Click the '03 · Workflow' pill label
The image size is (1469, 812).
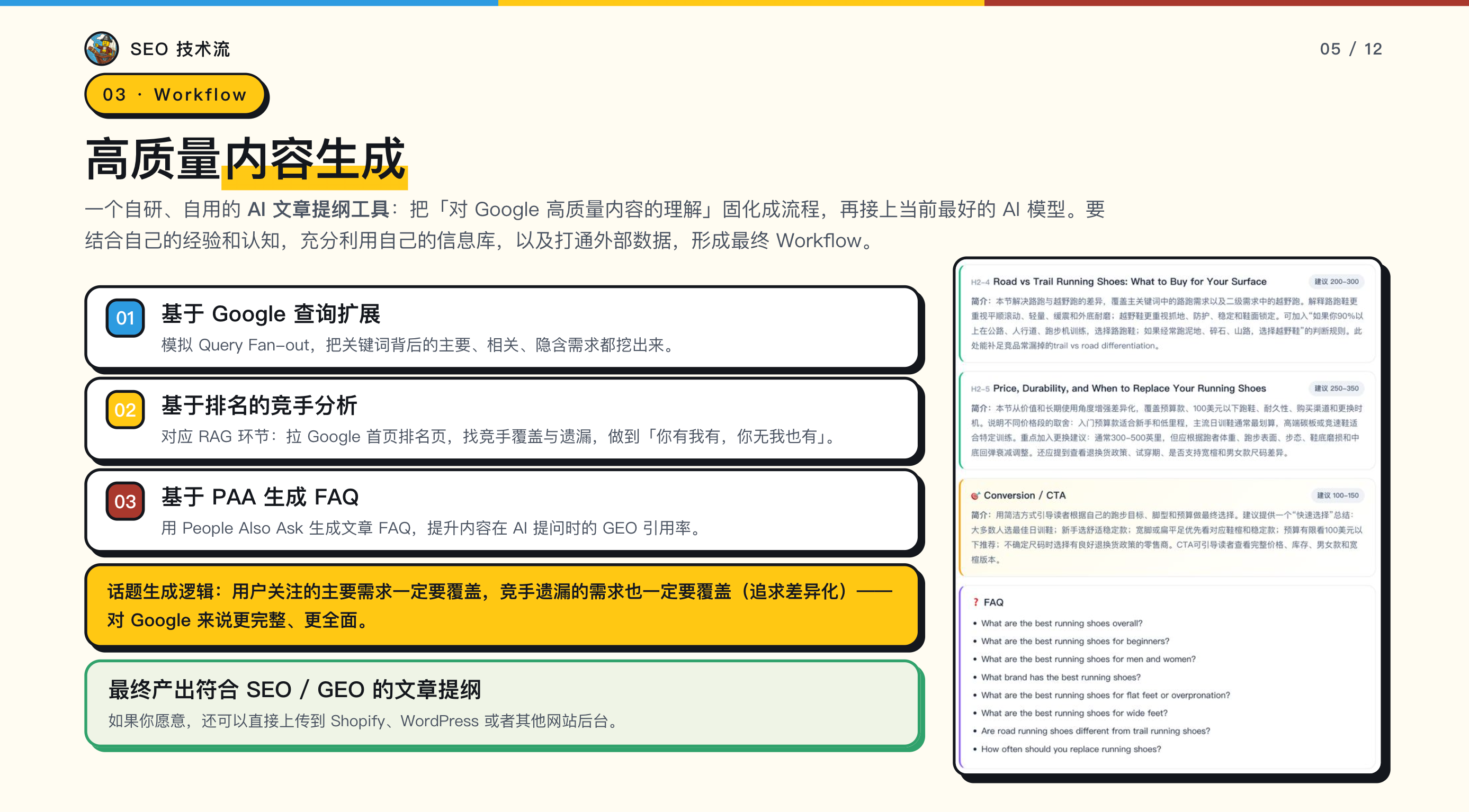pos(175,94)
